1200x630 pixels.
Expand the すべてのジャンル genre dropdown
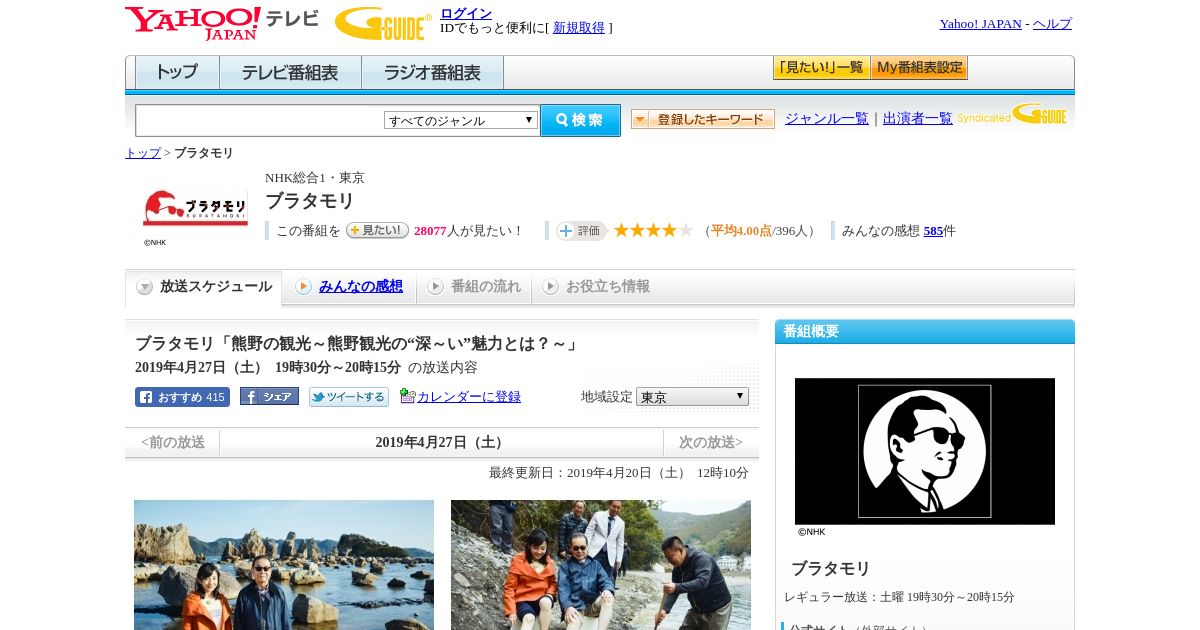(x=461, y=120)
